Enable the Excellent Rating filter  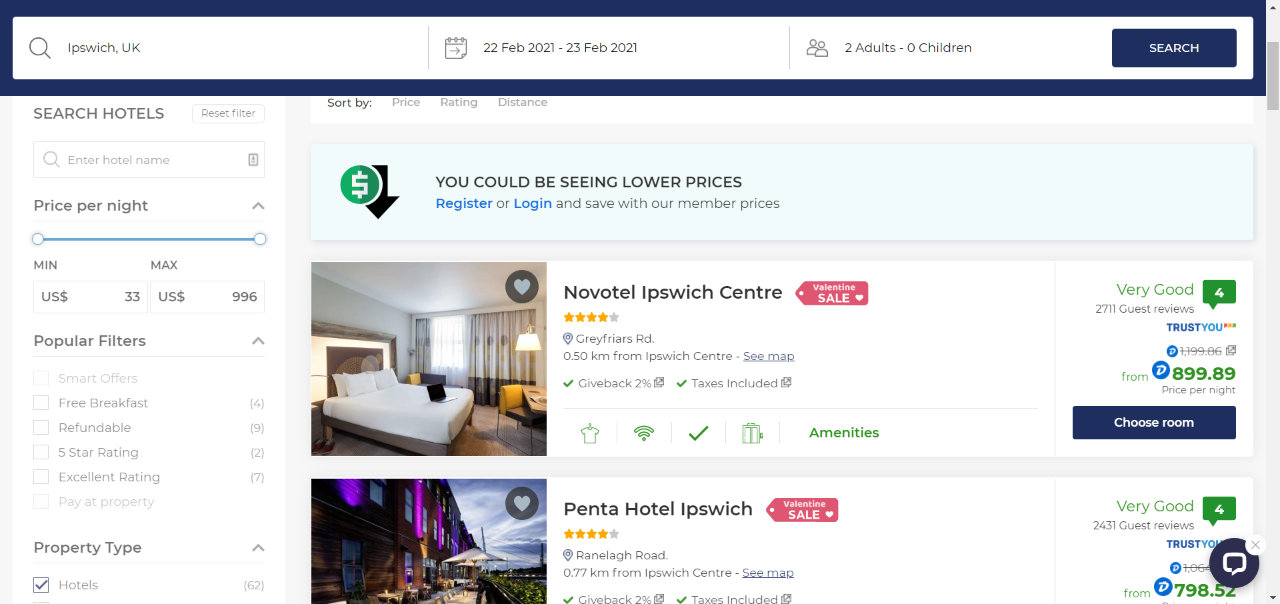(x=41, y=477)
